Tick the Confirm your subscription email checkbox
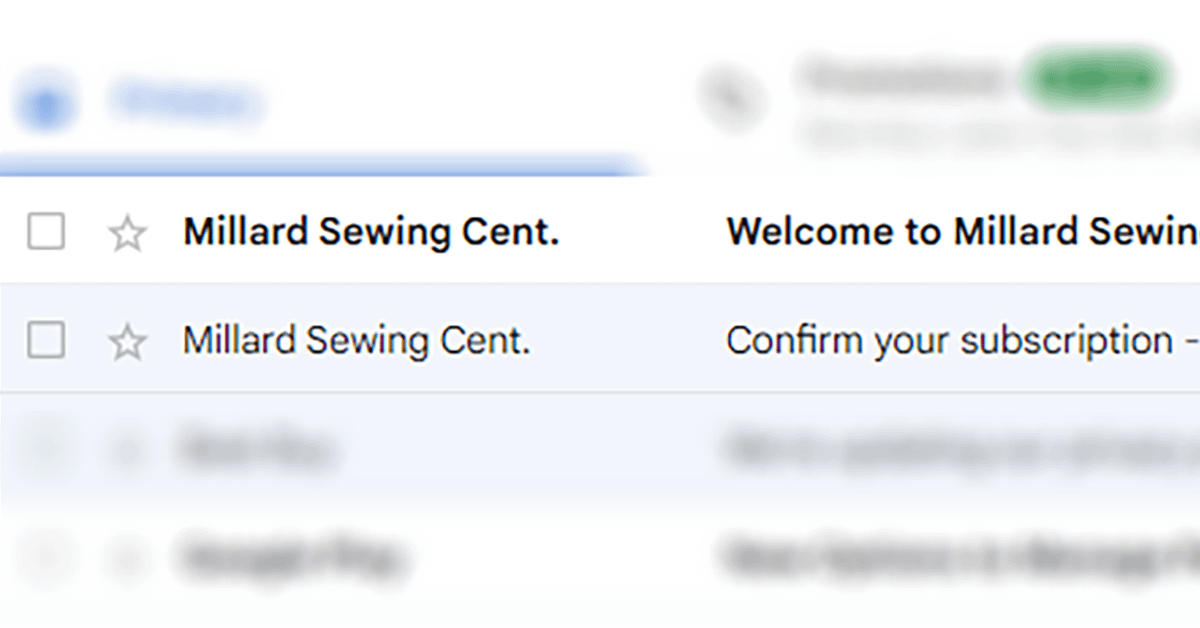This screenshot has width=1200, height=628. point(46,341)
